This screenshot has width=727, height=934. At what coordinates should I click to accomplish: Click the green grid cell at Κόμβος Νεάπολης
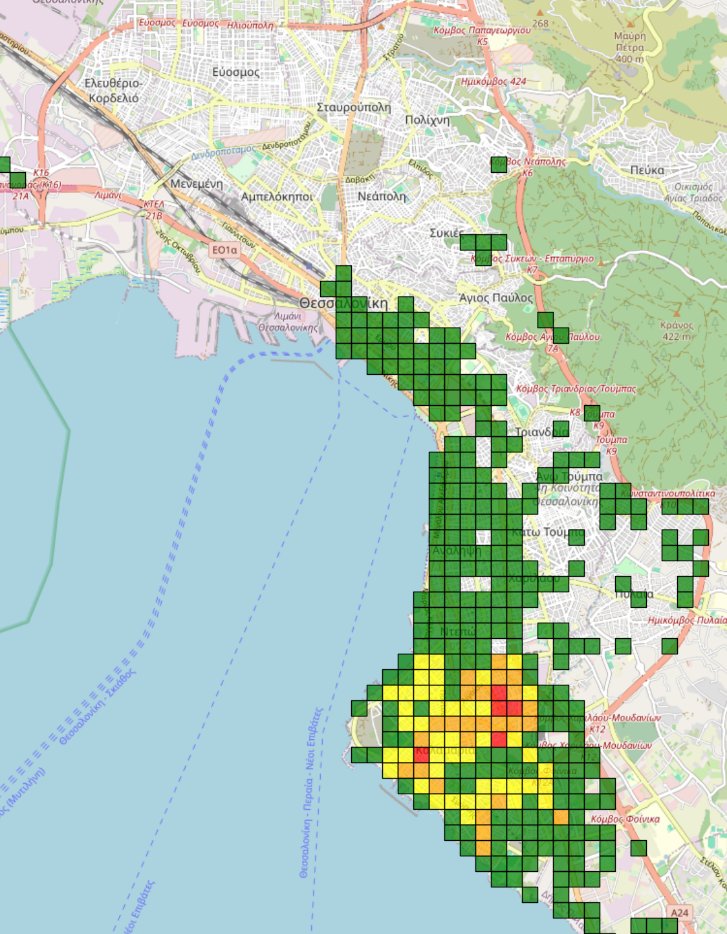(x=499, y=164)
